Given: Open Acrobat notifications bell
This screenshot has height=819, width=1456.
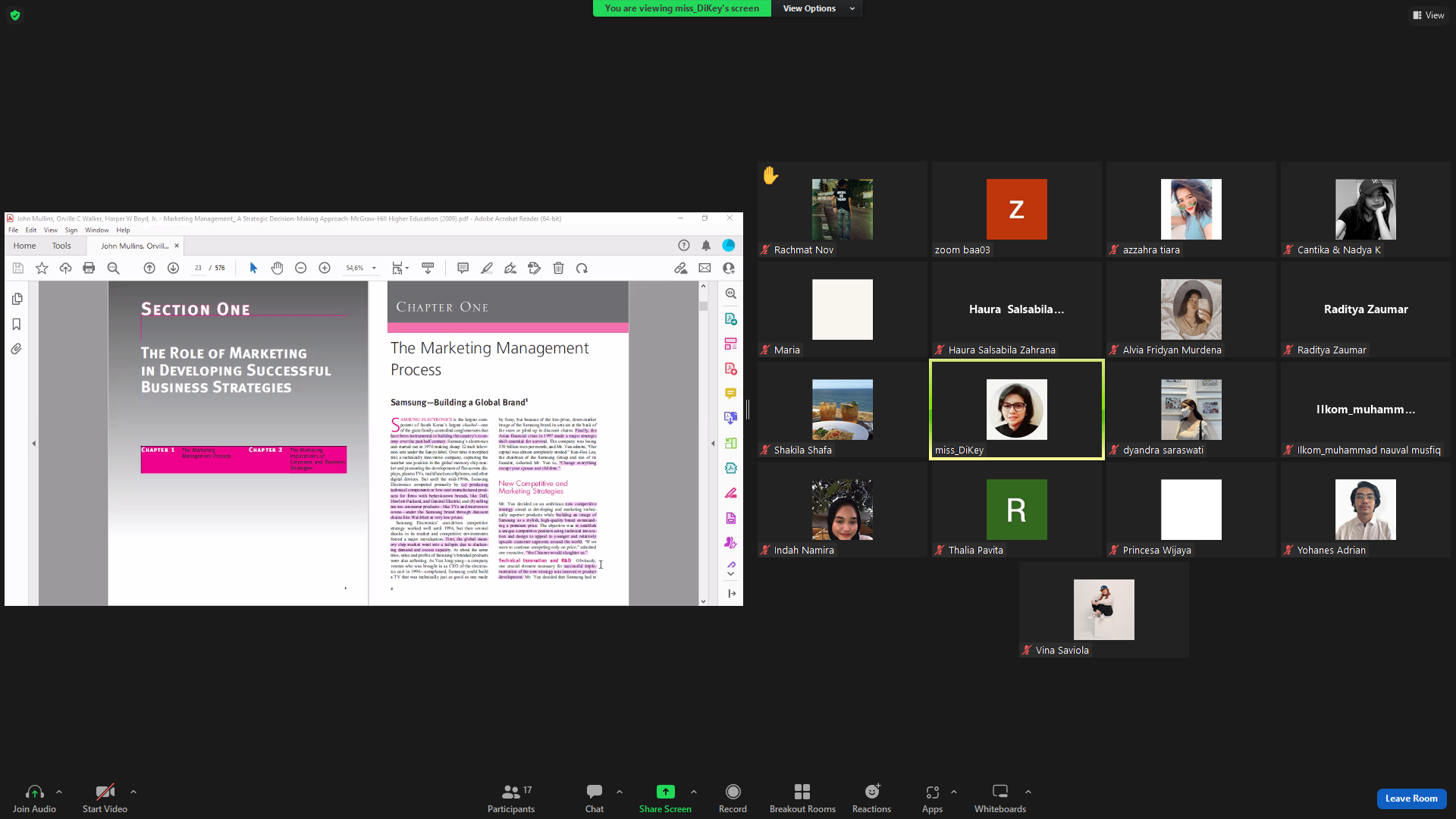Looking at the screenshot, I should pos(706,246).
